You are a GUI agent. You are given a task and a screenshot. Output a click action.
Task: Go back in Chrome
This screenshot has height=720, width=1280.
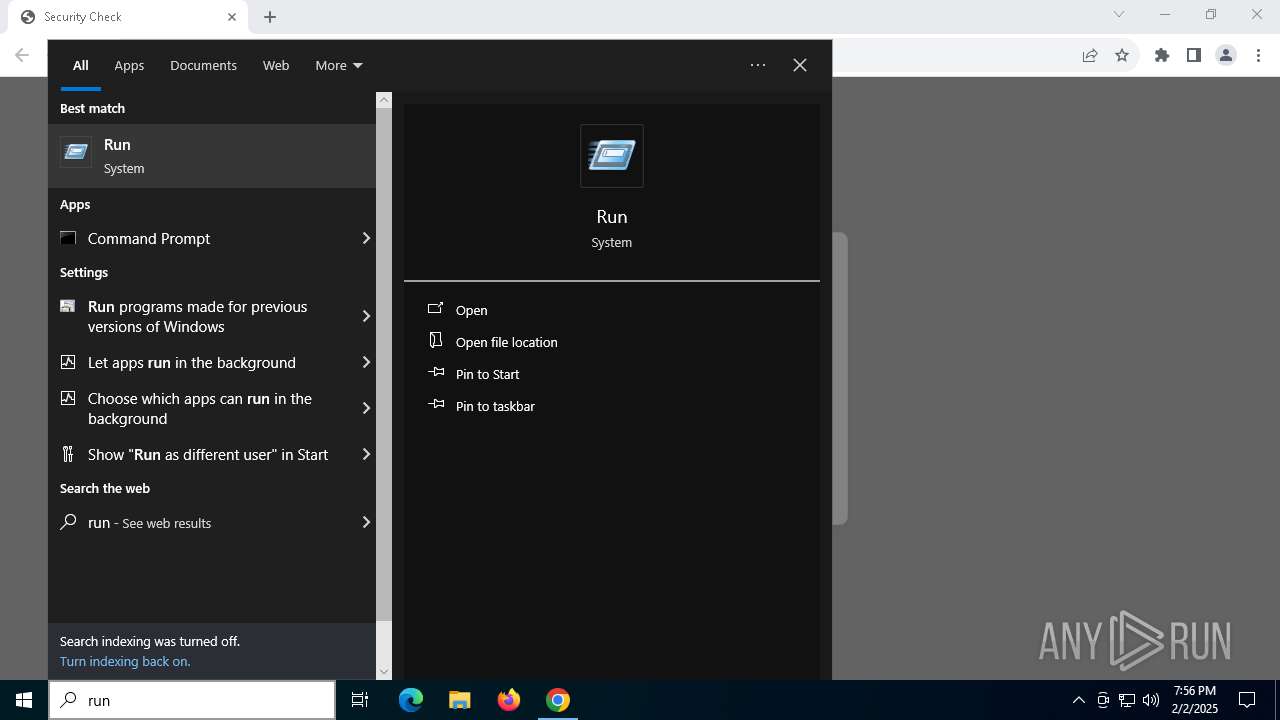pos(22,55)
